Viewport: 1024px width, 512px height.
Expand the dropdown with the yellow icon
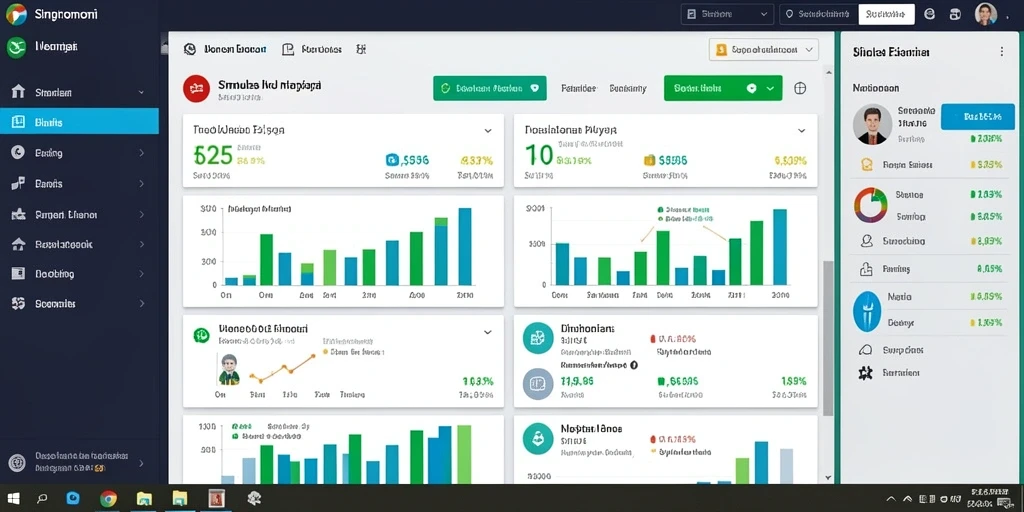click(x=763, y=50)
